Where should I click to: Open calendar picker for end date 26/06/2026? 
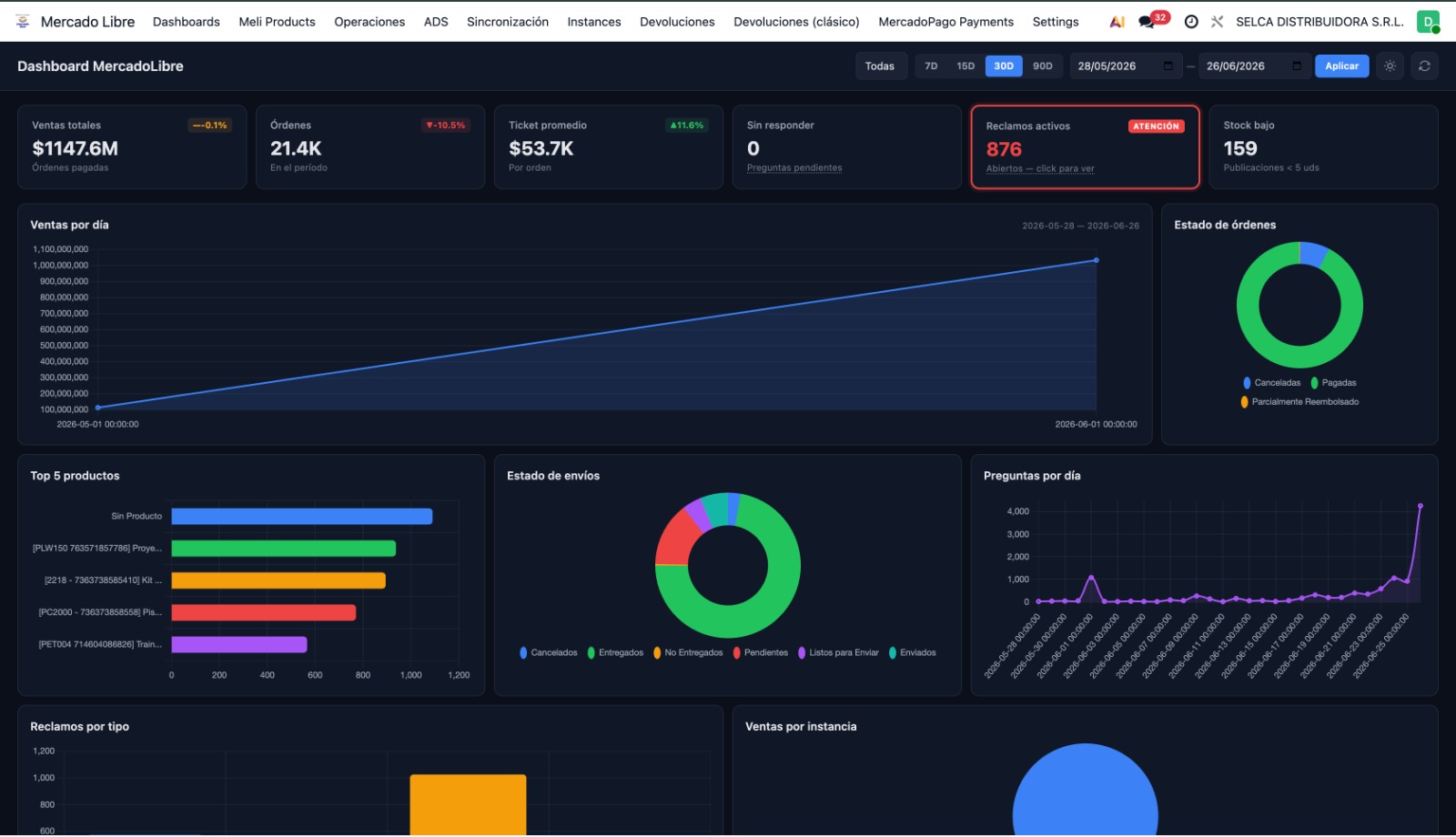click(x=1297, y=66)
